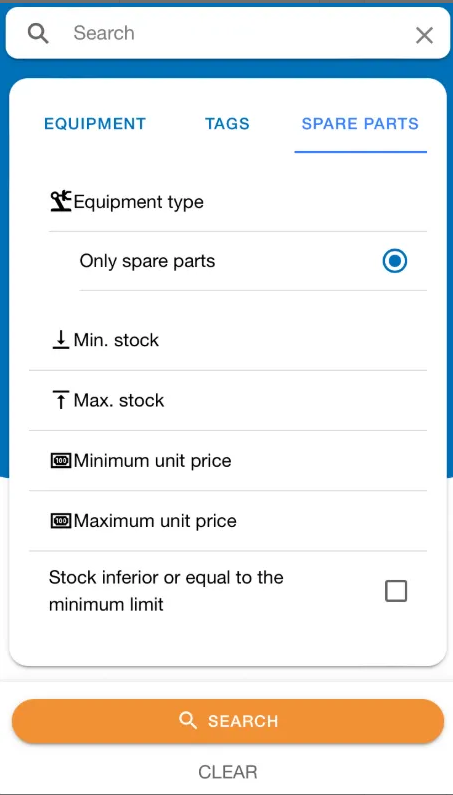Viewport: 453px width, 795px height.
Task: Click the Maximum unit price banknote icon
Action: coord(61,521)
